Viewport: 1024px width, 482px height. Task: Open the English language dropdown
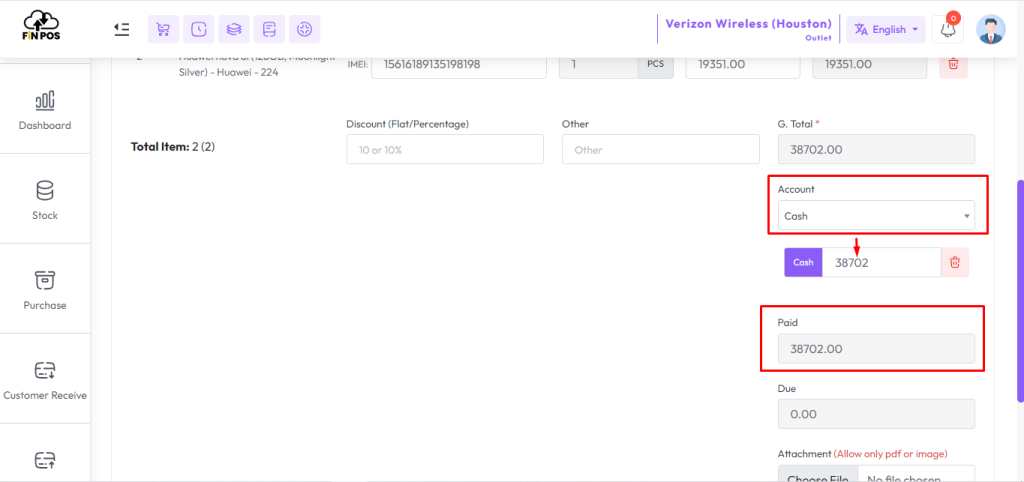coord(886,29)
